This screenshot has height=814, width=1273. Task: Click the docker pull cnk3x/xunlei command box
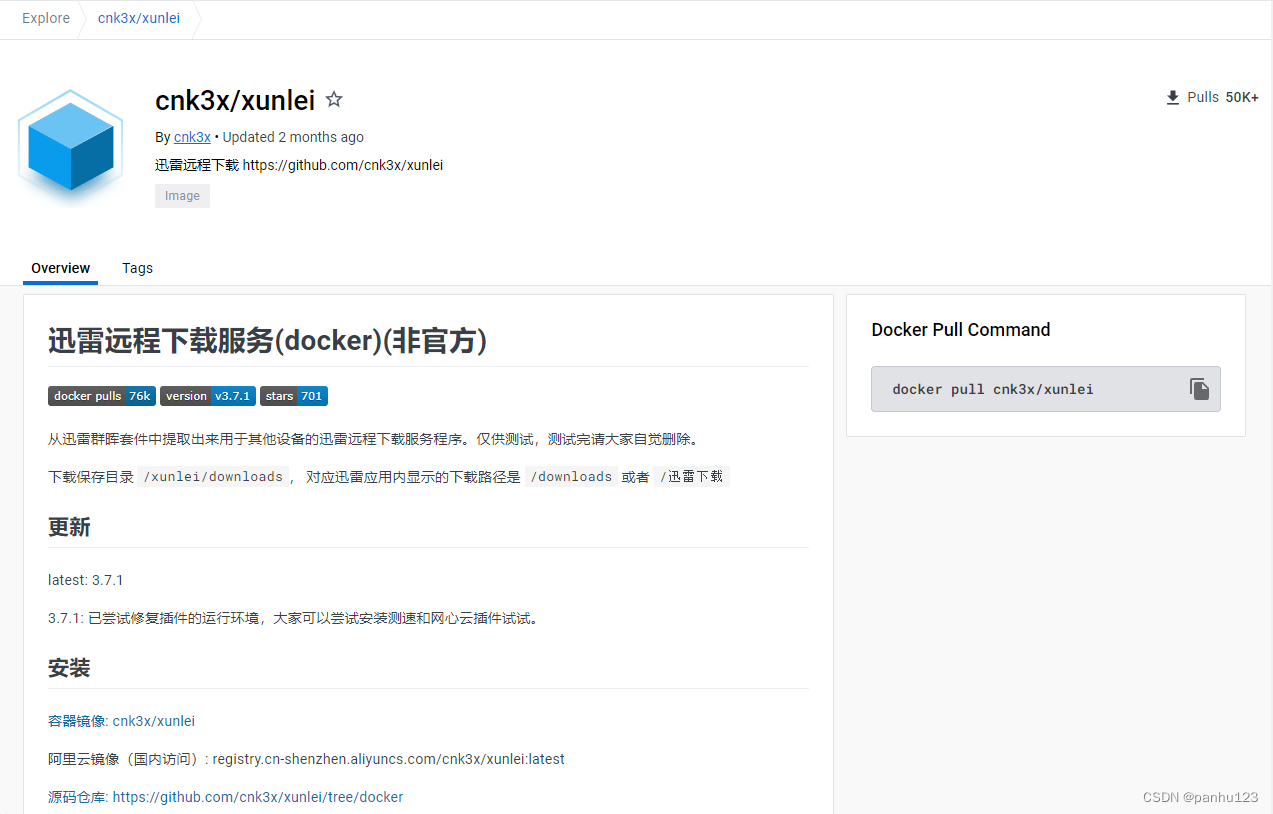(1045, 389)
